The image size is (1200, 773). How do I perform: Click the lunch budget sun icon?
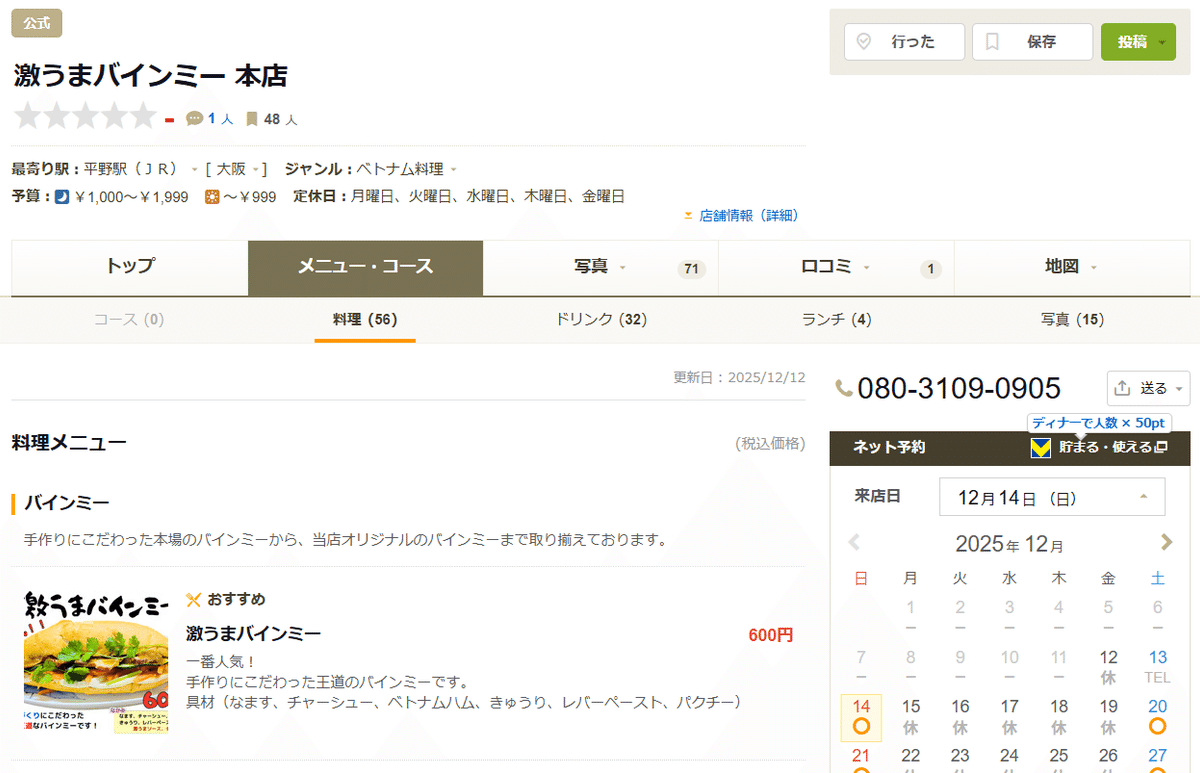pyautogui.click(x=212, y=197)
